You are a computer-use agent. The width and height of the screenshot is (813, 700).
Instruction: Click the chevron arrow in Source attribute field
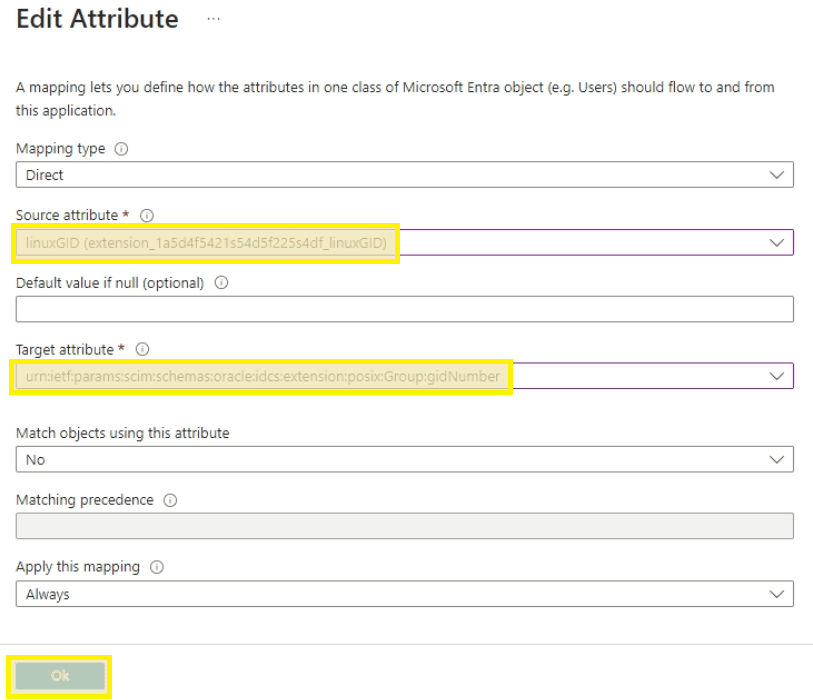pyautogui.click(x=776, y=242)
